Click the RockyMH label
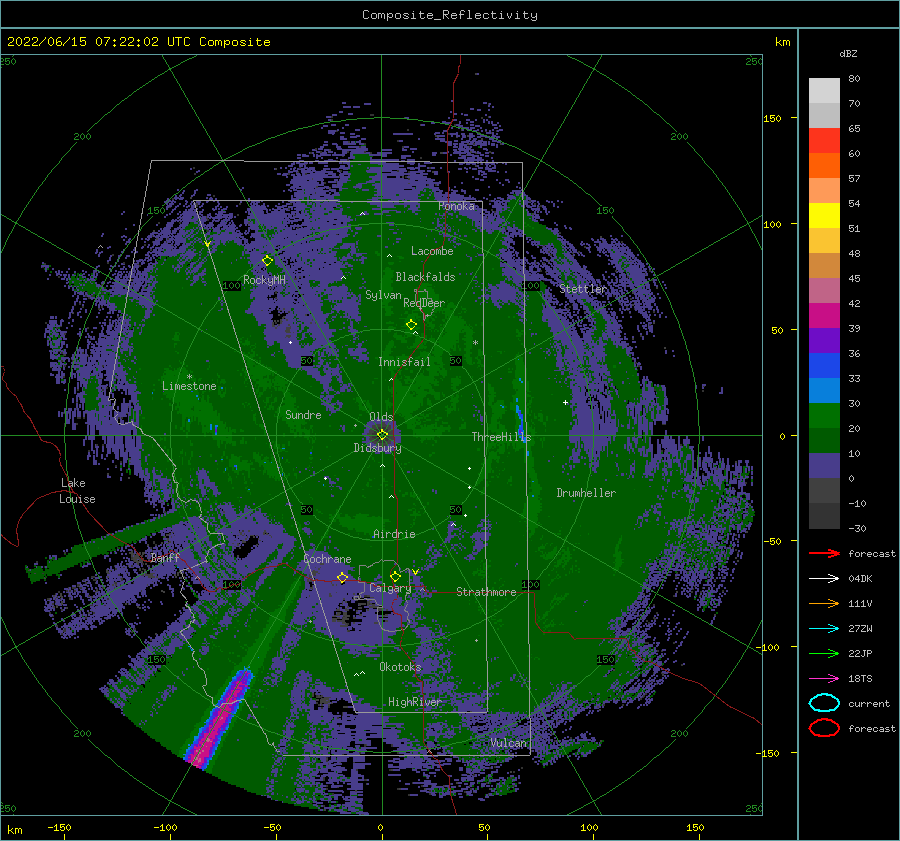The height and width of the screenshot is (841, 900). tap(264, 280)
